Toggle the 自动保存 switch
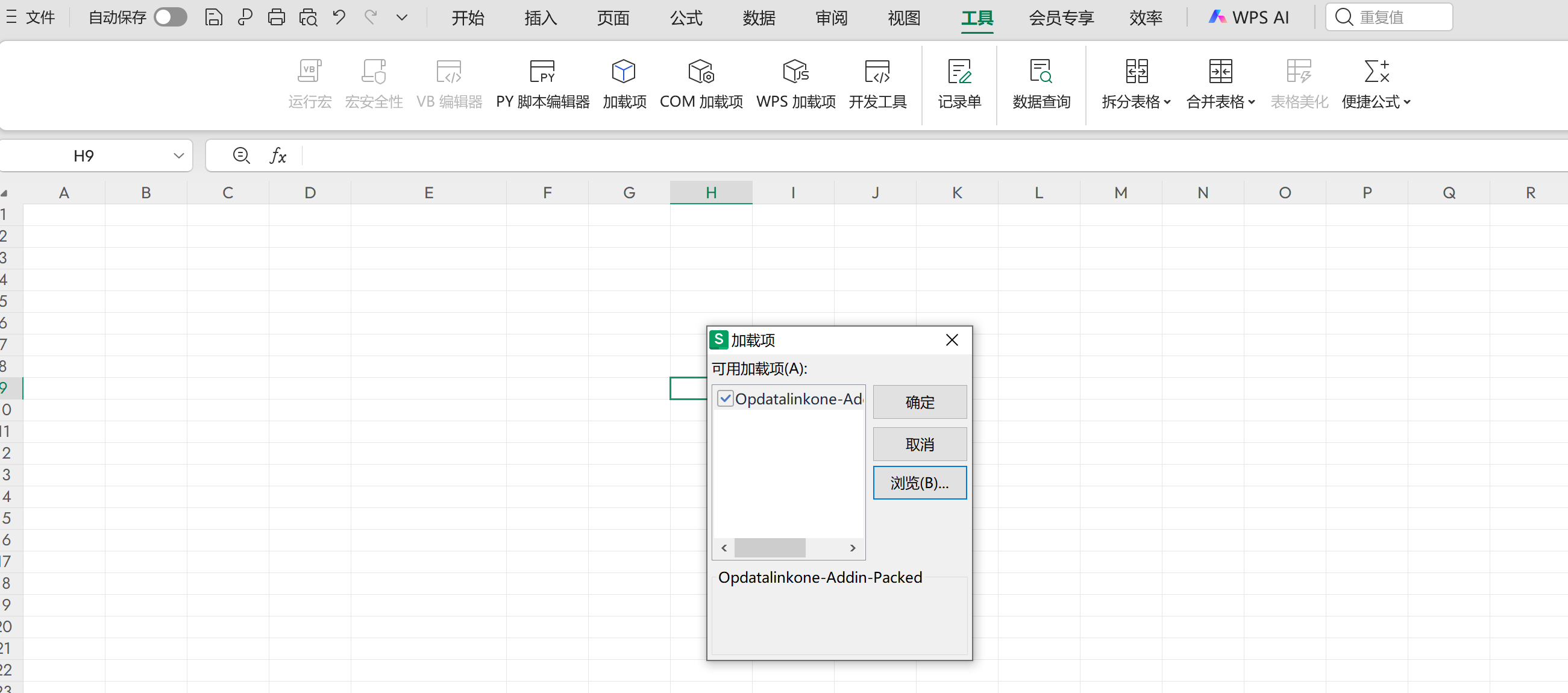The image size is (1568, 693). pyautogui.click(x=170, y=17)
